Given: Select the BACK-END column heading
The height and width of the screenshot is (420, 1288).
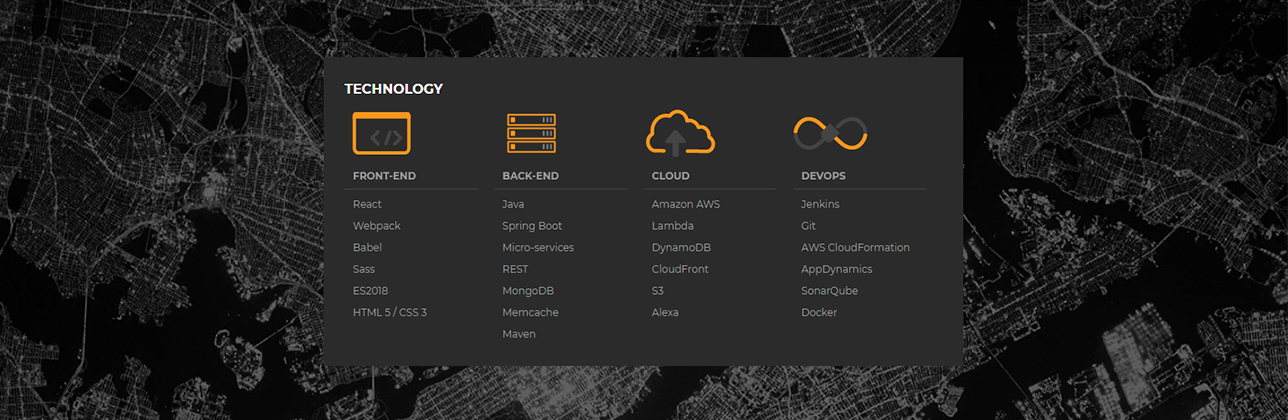Looking at the screenshot, I should (x=530, y=176).
